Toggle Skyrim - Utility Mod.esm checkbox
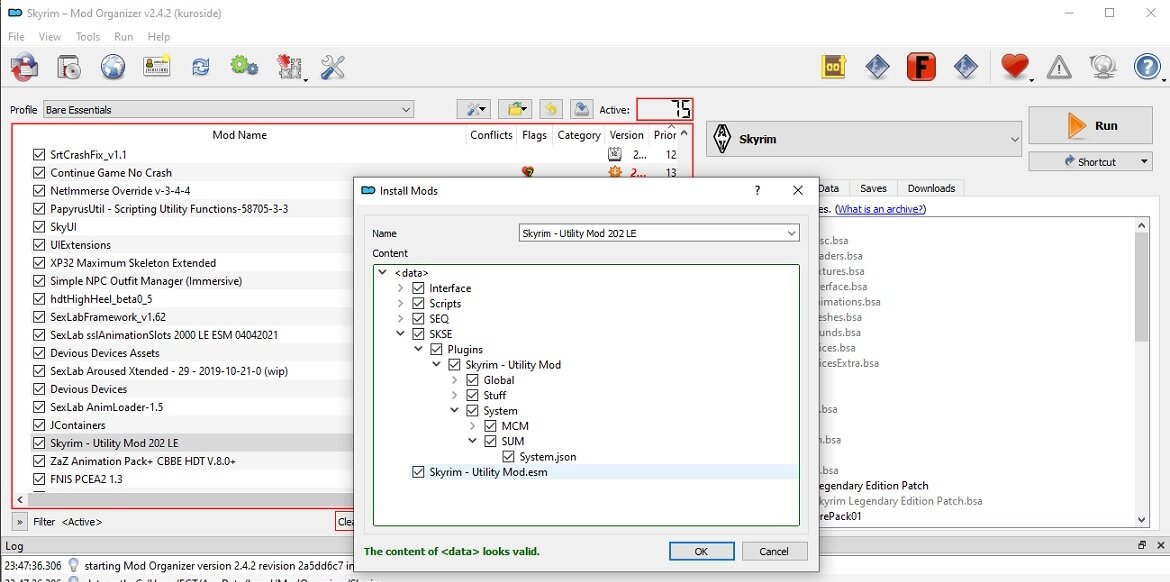 (418, 472)
